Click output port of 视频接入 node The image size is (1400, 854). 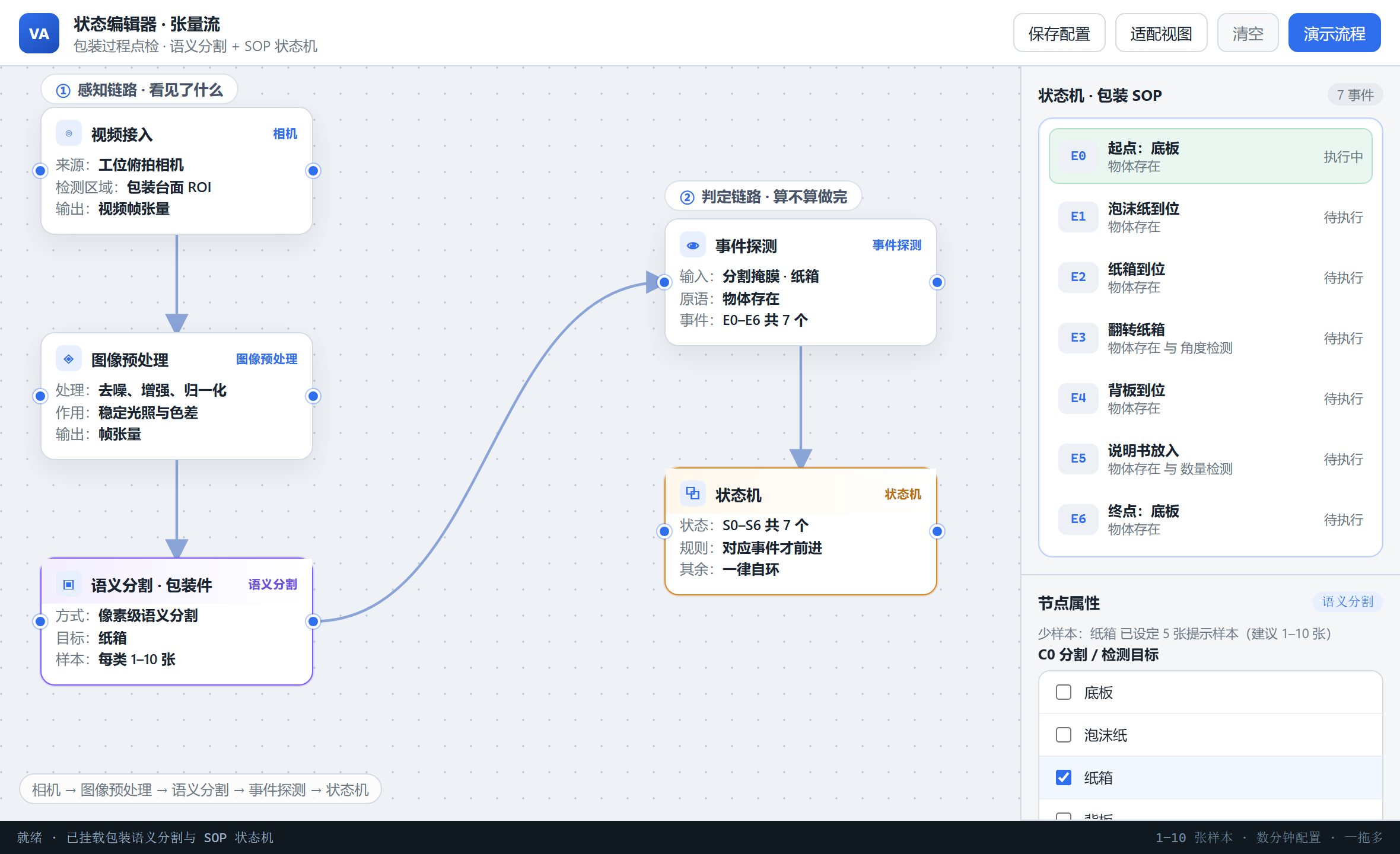[313, 171]
